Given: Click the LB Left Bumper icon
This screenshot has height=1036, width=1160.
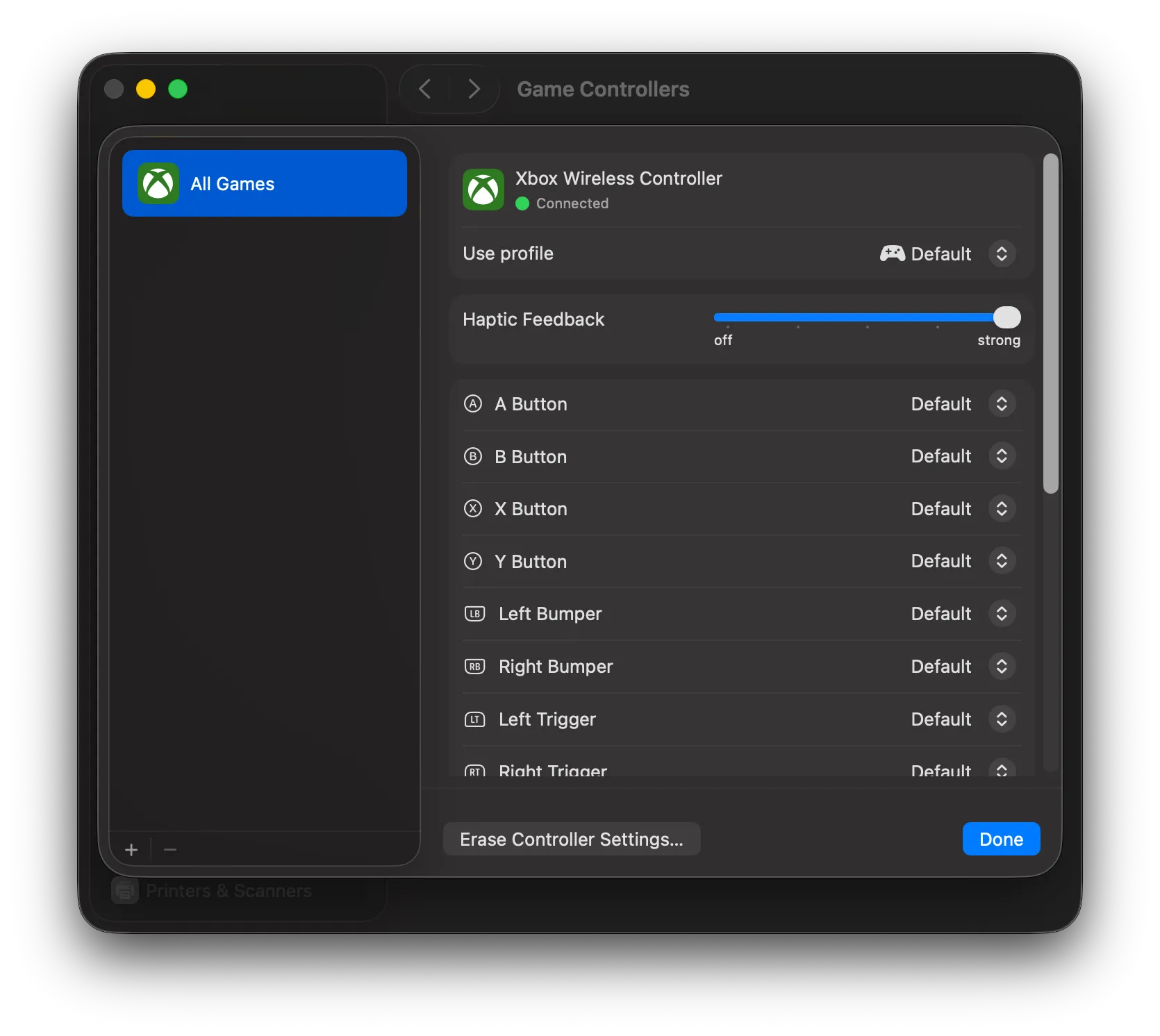Looking at the screenshot, I should [475, 614].
